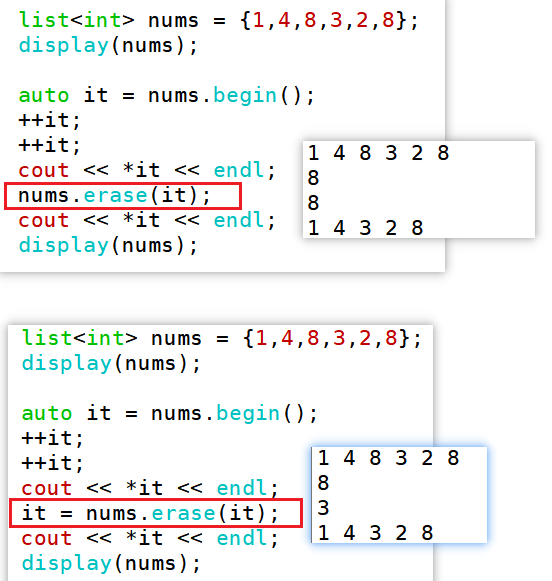Click last 'display(nums);' line of first code block

(108, 246)
